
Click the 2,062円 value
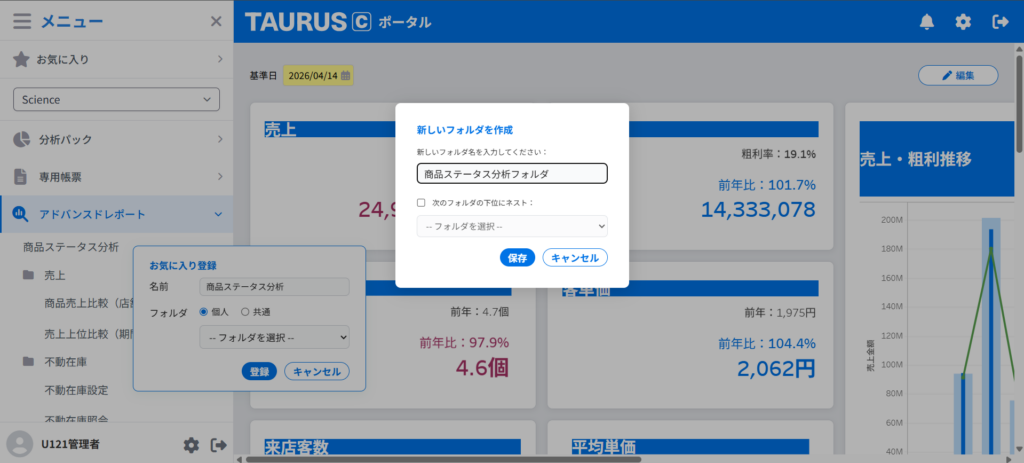[776, 369]
